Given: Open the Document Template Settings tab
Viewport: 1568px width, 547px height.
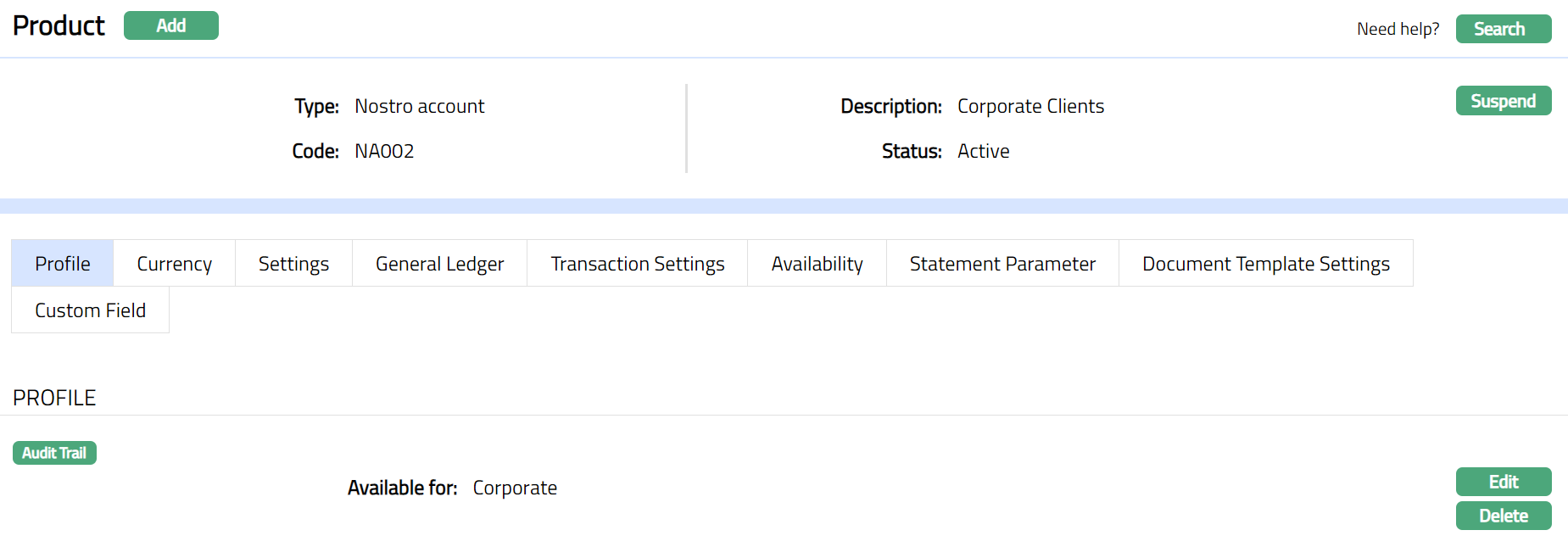Looking at the screenshot, I should [x=1265, y=264].
